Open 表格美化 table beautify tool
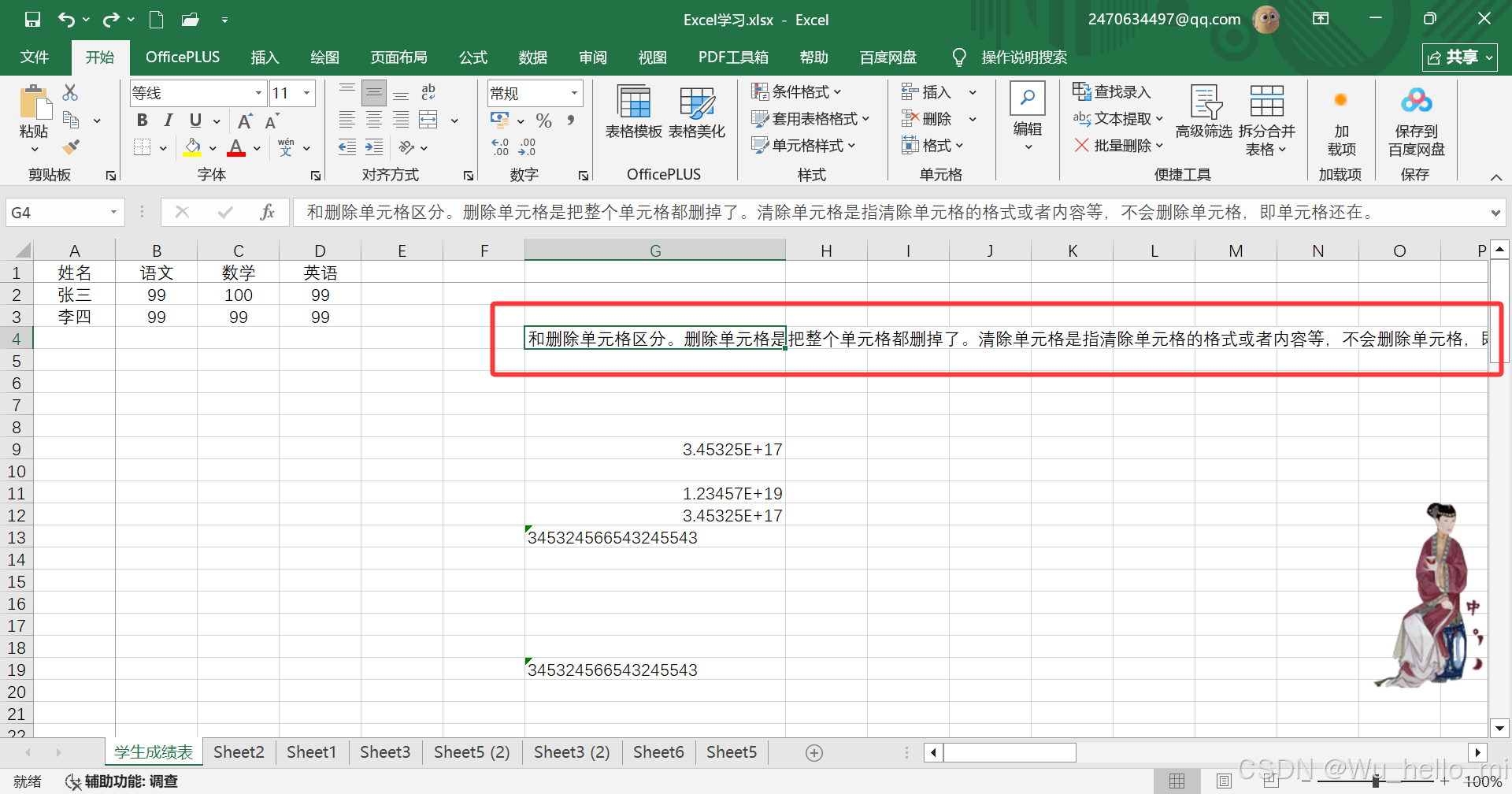1512x794 pixels. pyautogui.click(x=697, y=113)
